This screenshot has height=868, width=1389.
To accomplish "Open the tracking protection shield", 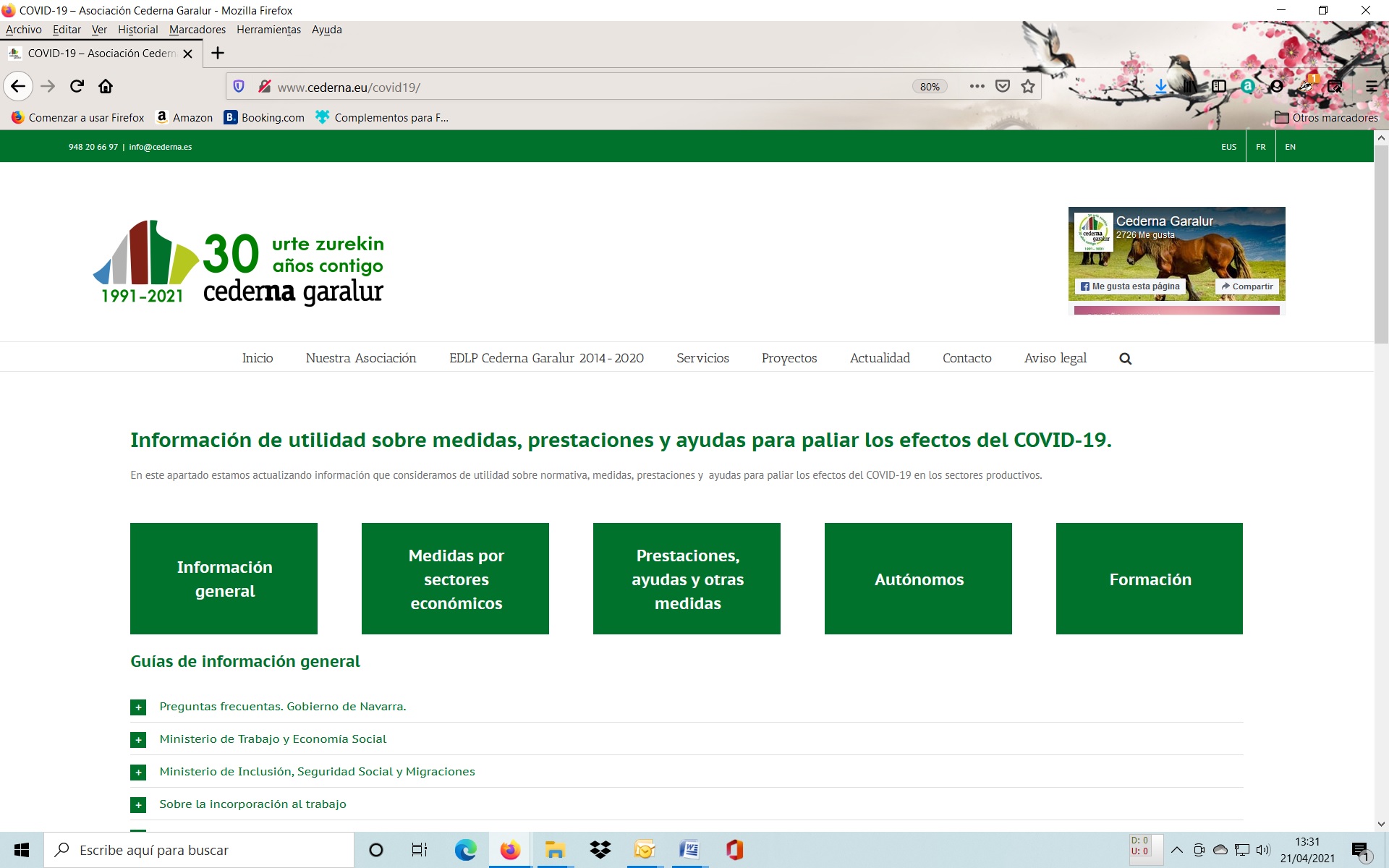I will (239, 87).
